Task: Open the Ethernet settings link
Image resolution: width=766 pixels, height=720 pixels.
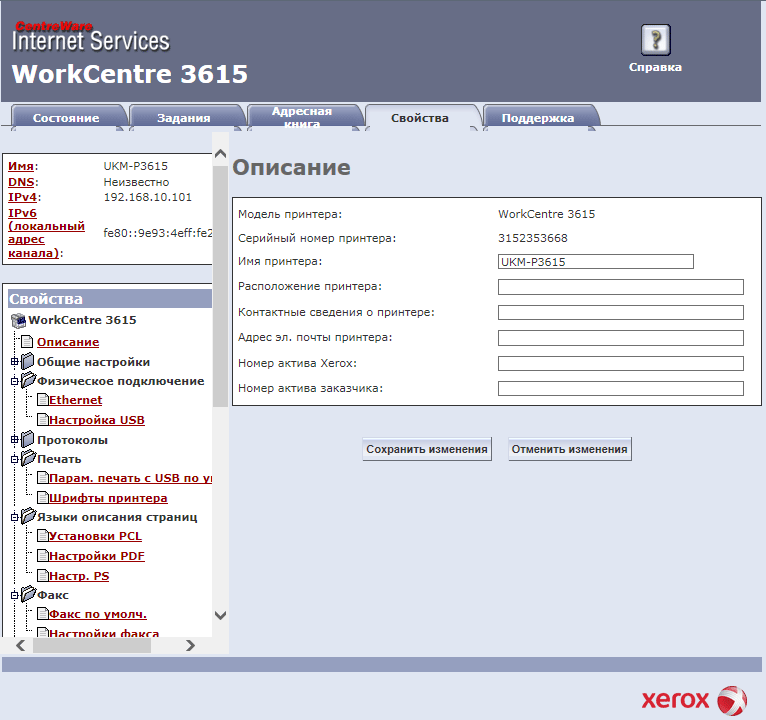Action: coord(76,400)
